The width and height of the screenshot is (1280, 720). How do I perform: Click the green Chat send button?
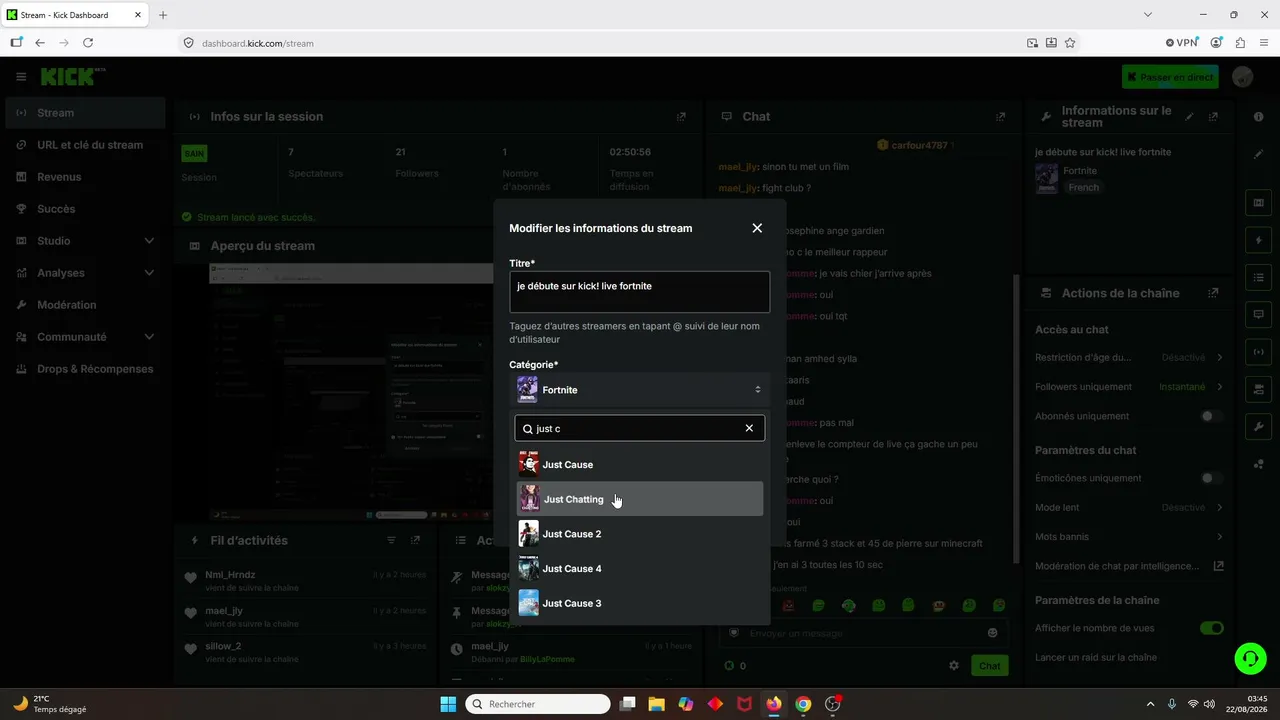(x=989, y=665)
